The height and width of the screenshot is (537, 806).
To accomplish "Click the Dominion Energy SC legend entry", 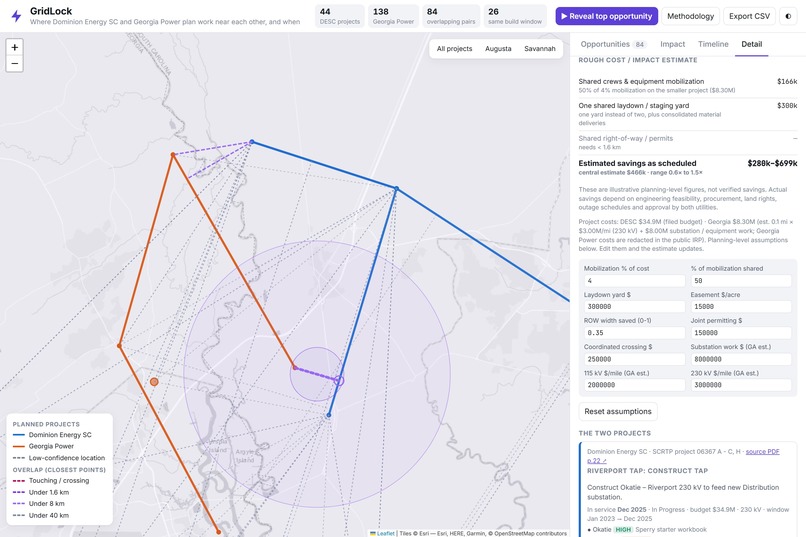I will (x=52, y=435).
